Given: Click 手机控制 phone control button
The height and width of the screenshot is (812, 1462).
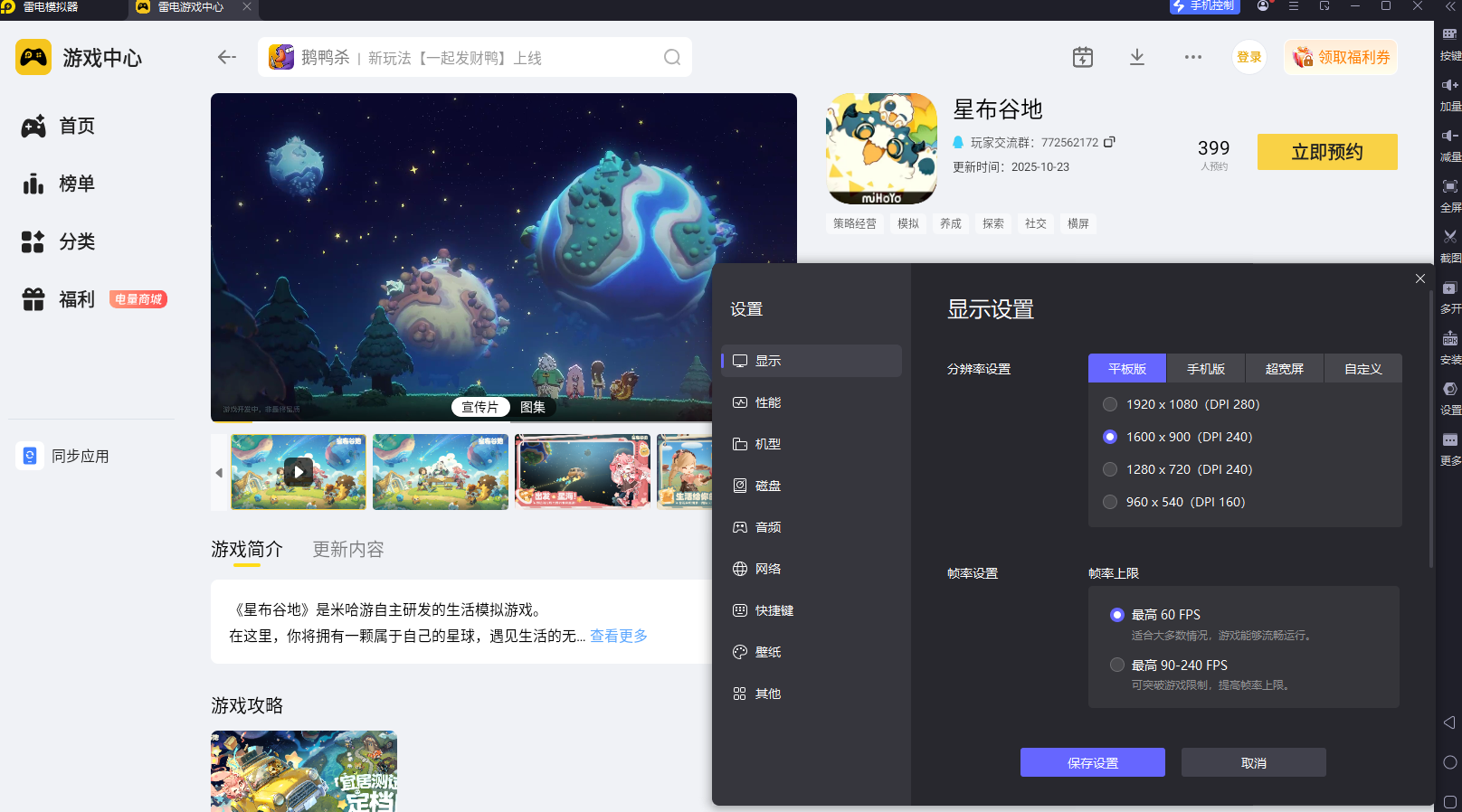Looking at the screenshot, I should pyautogui.click(x=1204, y=6).
